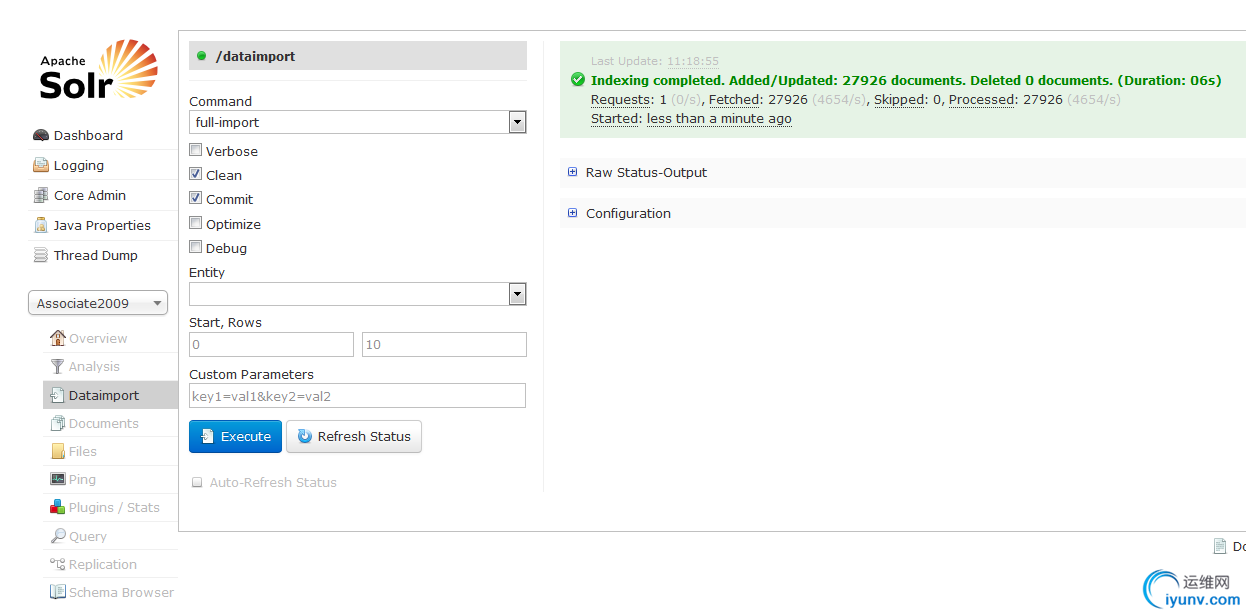The height and width of the screenshot is (616, 1246).
Task: Toggle the Verbose checkbox
Action: point(196,150)
